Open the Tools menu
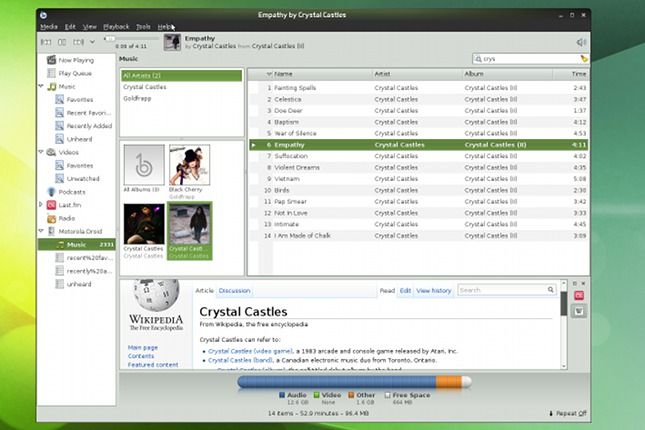The image size is (645, 430). click(143, 27)
